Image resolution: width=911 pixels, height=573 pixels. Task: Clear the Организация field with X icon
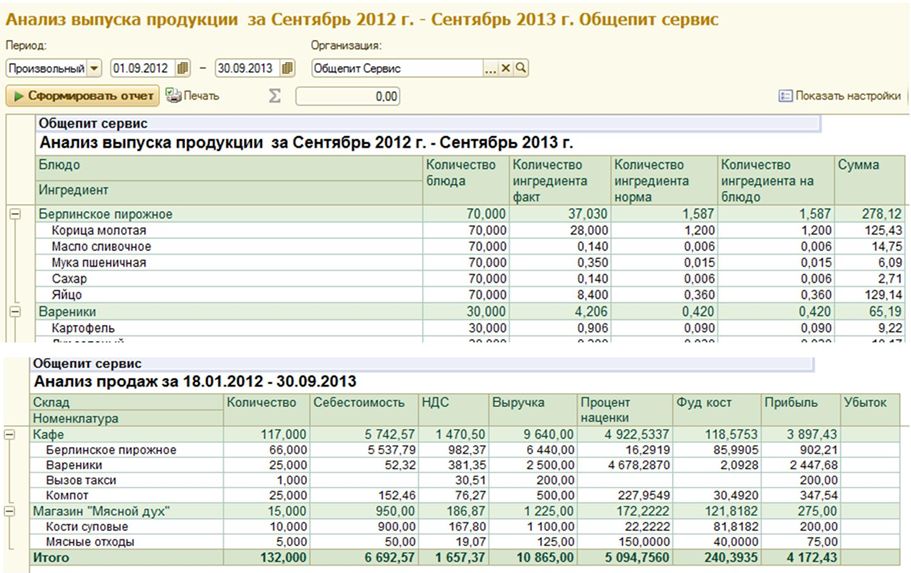pyautogui.click(x=506, y=68)
